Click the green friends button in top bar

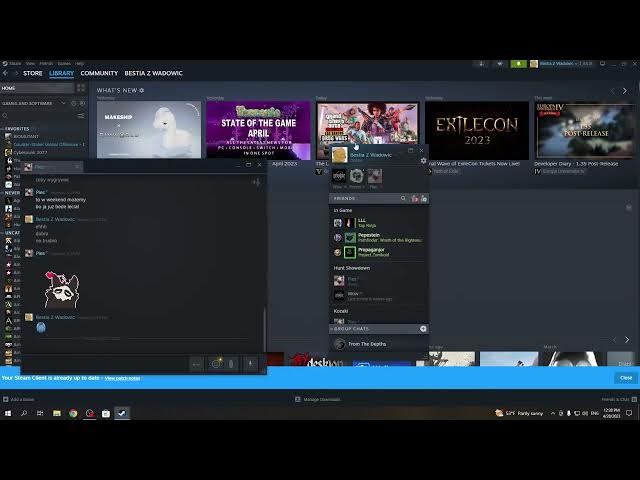(518, 64)
